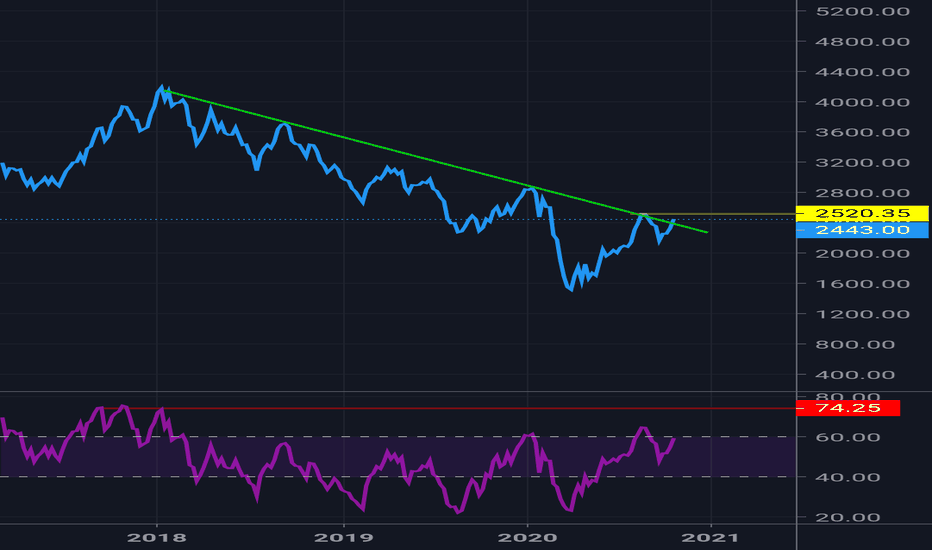Click the yellow 2520.35 price label

862,213
